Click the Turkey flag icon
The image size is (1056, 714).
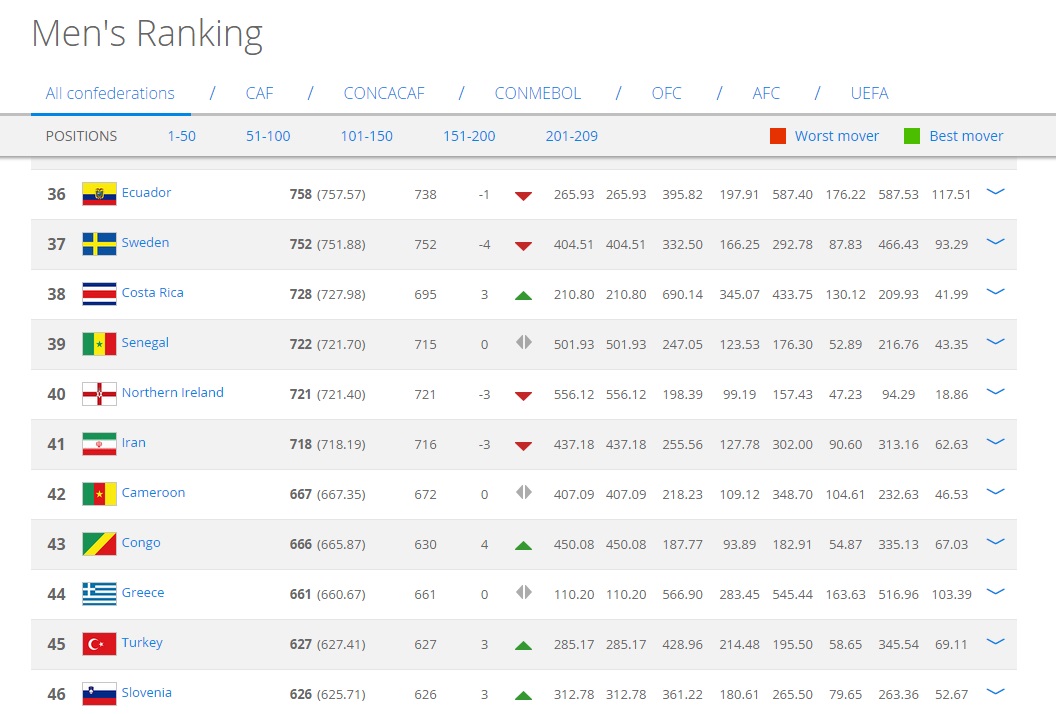(99, 644)
